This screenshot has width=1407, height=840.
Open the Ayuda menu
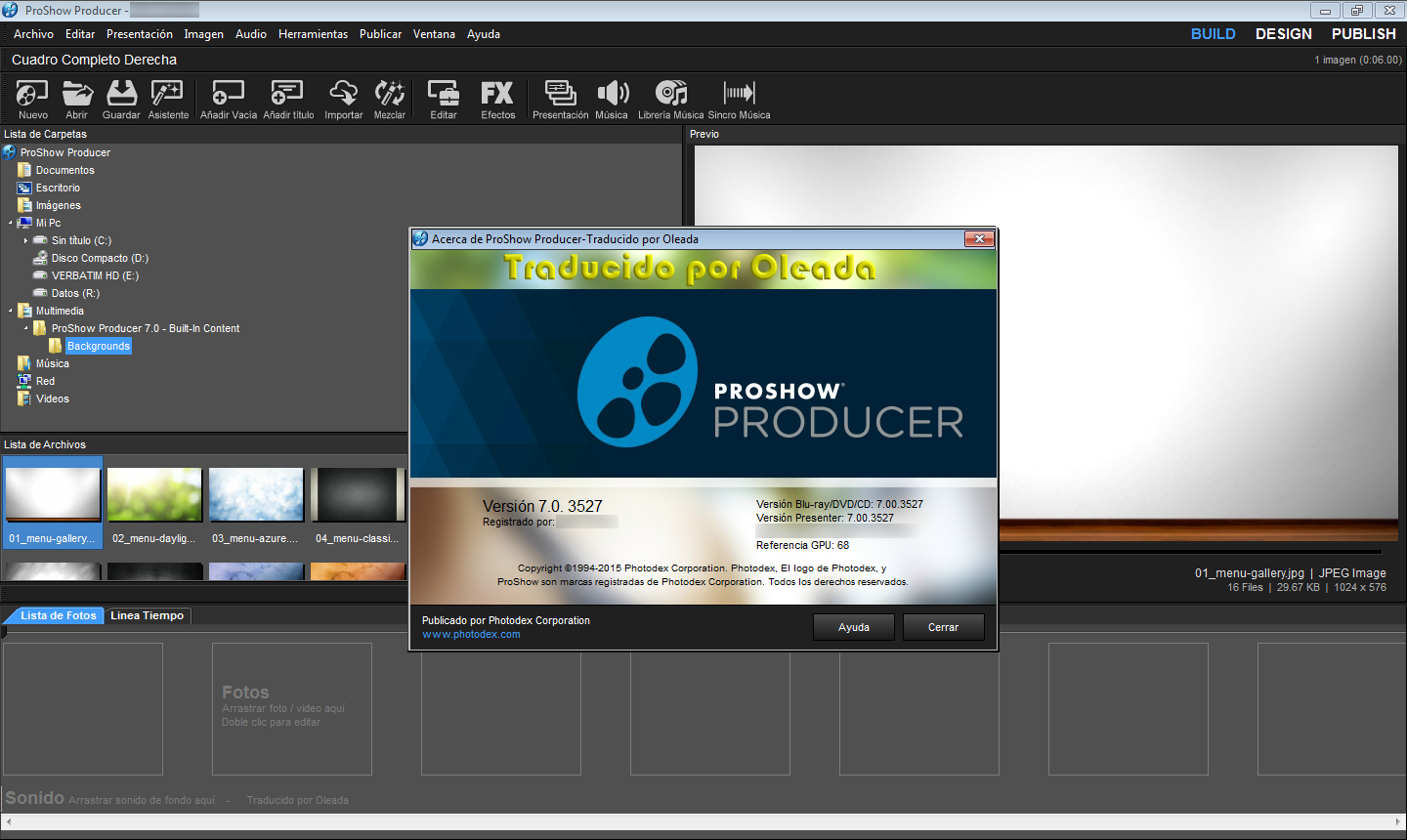click(x=484, y=34)
